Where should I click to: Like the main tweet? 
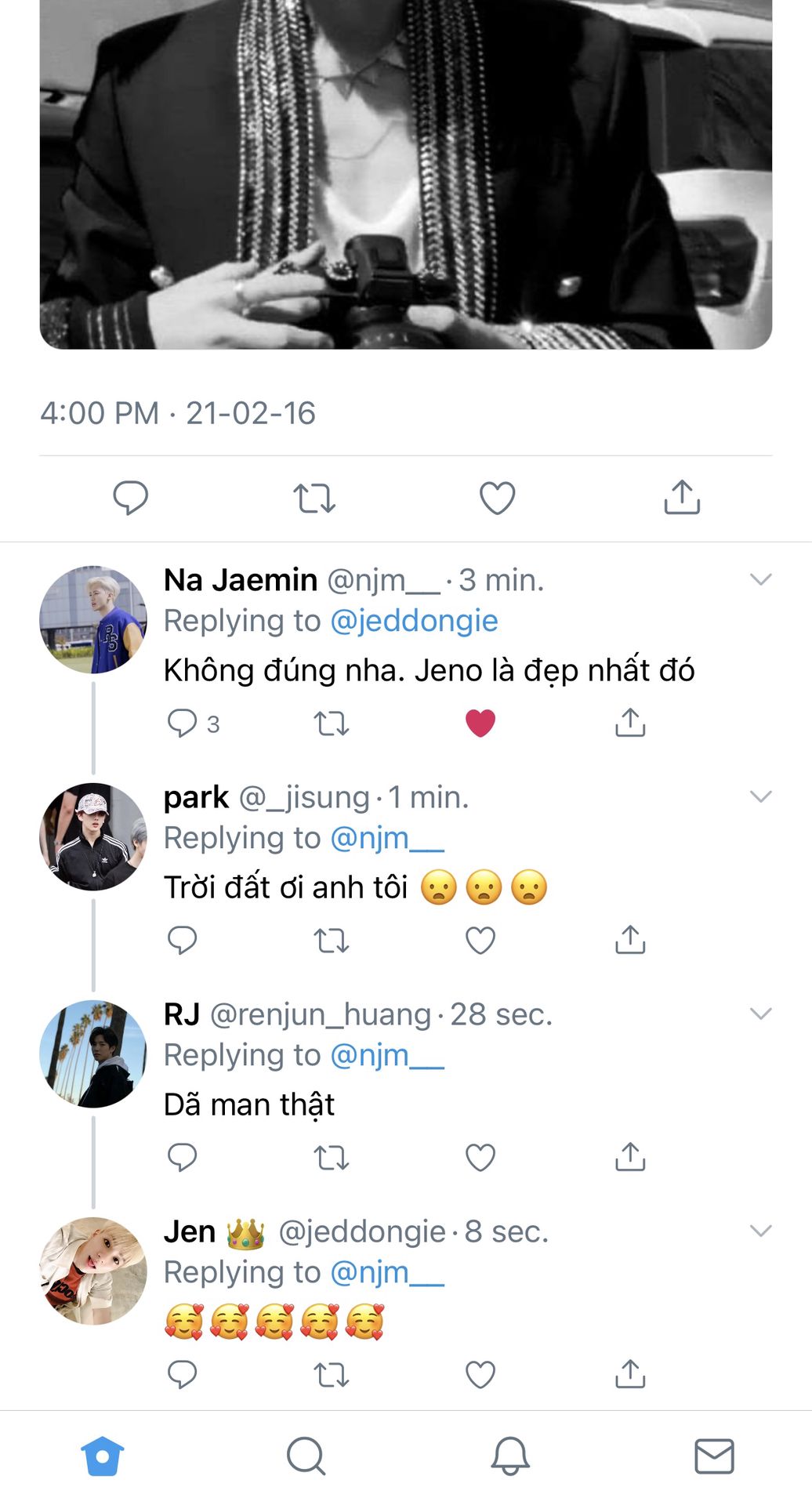pyautogui.click(x=497, y=498)
